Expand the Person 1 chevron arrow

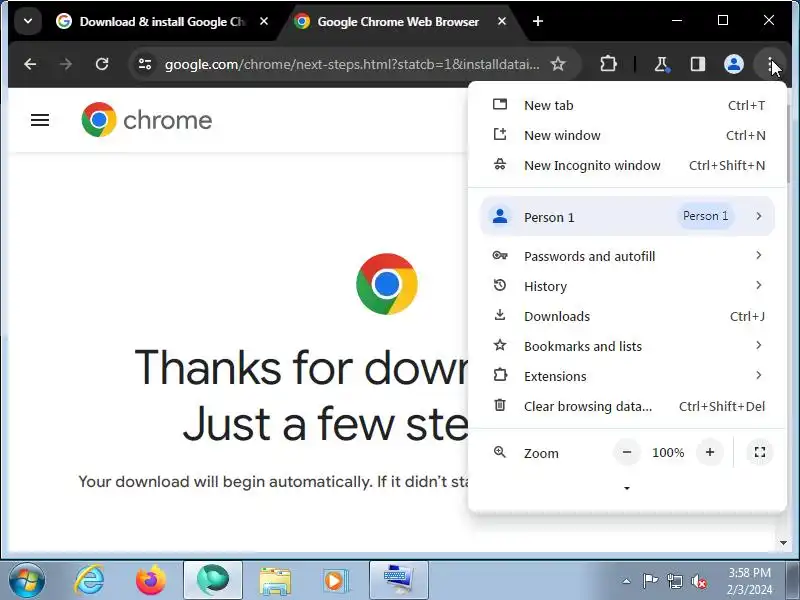click(759, 216)
